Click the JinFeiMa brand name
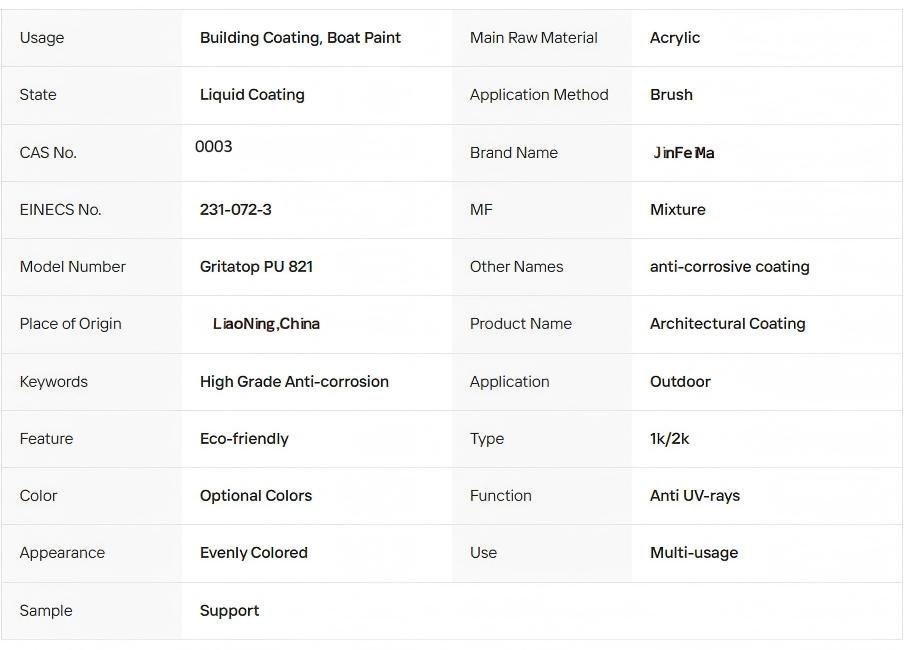Viewport: 911px width, 650px height. click(684, 153)
